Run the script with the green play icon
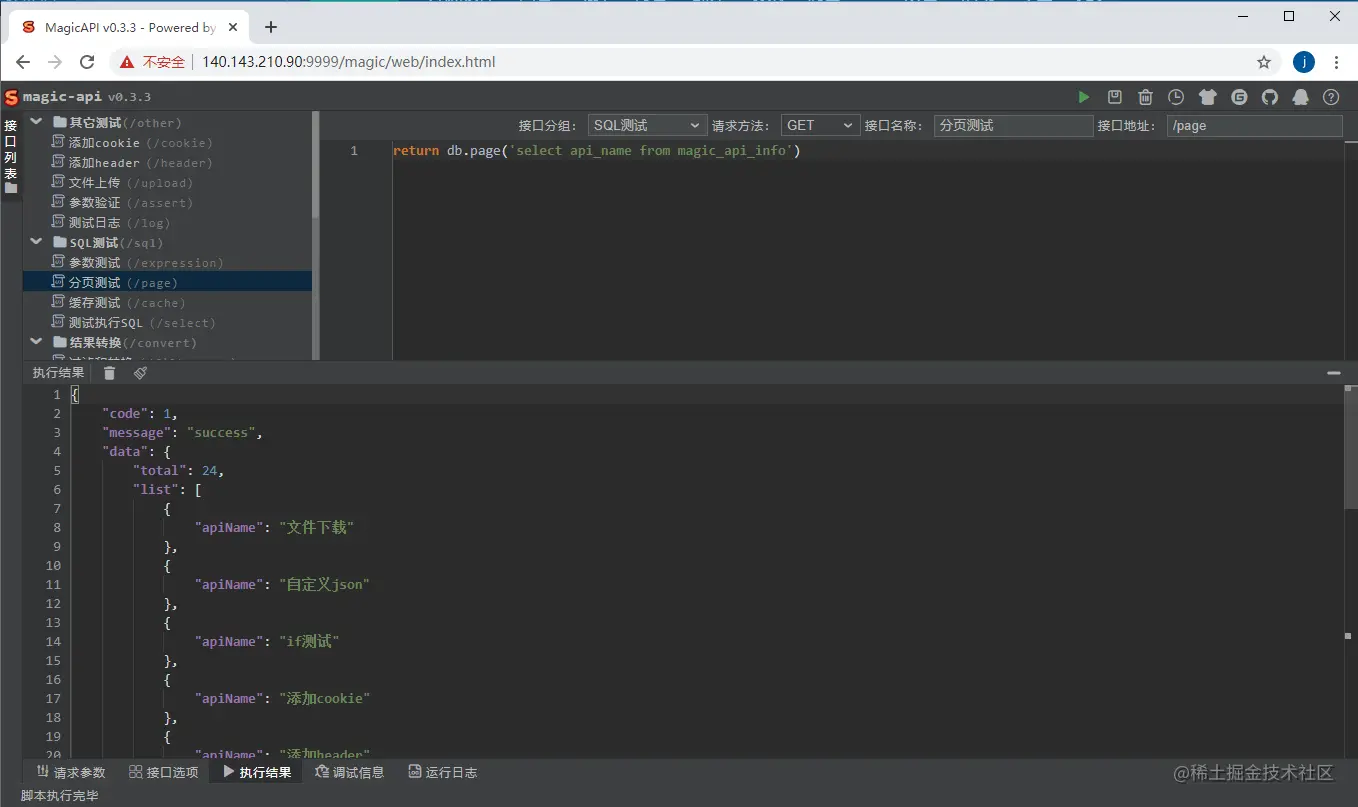 click(x=1084, y=97)
